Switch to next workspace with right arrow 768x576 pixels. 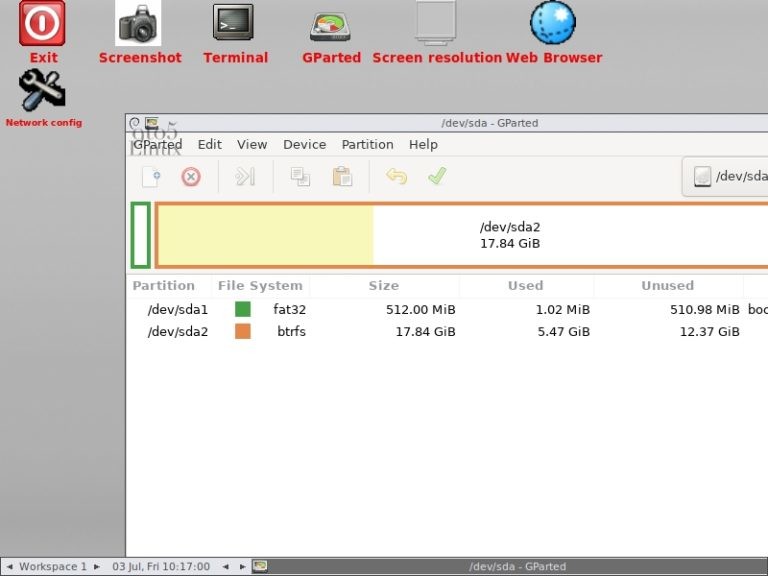coord(96,567)
